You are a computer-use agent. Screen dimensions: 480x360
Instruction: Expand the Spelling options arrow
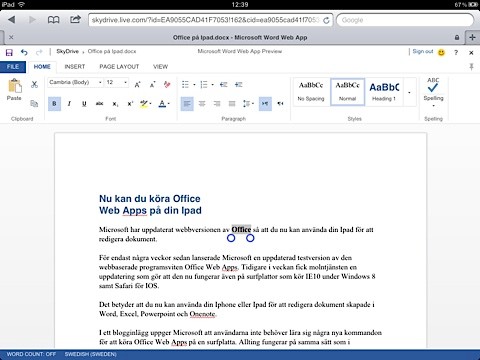433,106
